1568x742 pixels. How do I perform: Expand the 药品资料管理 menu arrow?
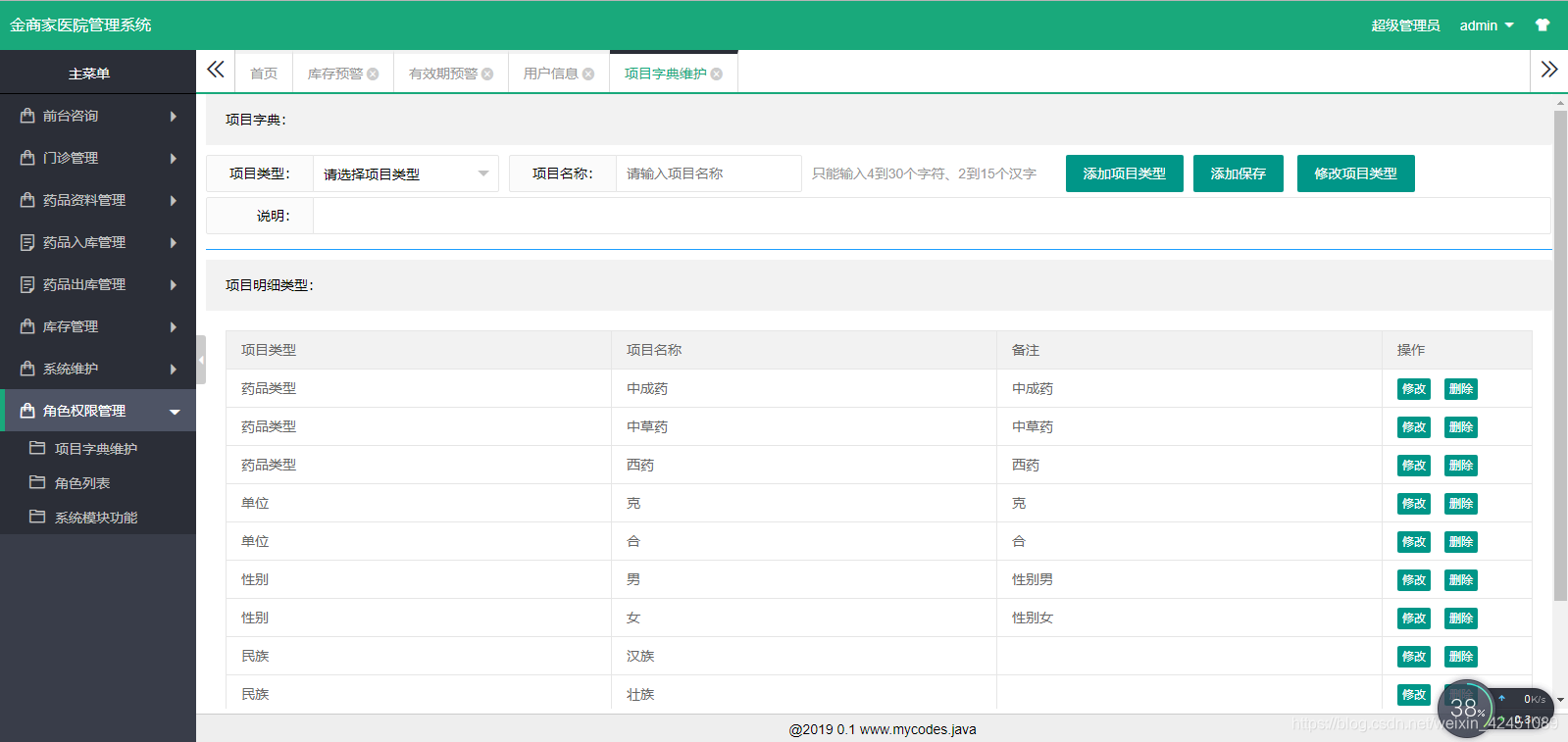pyautogui.click(x=174, y=200)
